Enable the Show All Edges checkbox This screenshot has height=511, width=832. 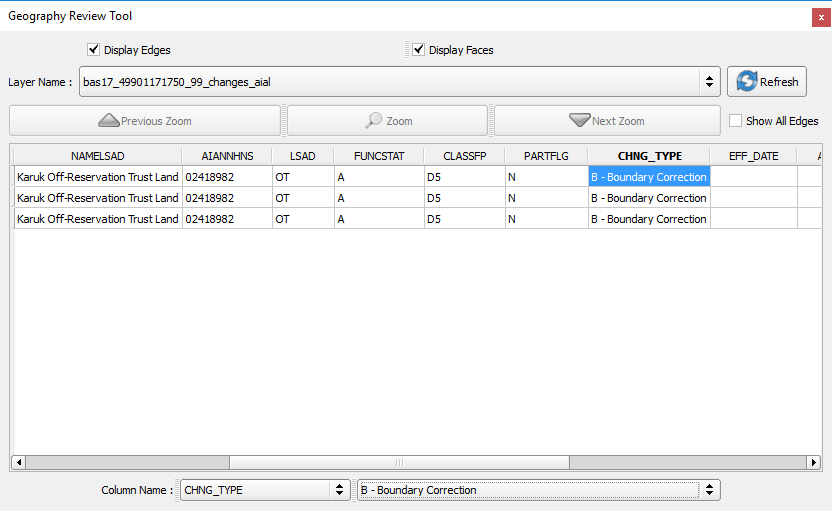pyautogui.click(x=735, y=120)
